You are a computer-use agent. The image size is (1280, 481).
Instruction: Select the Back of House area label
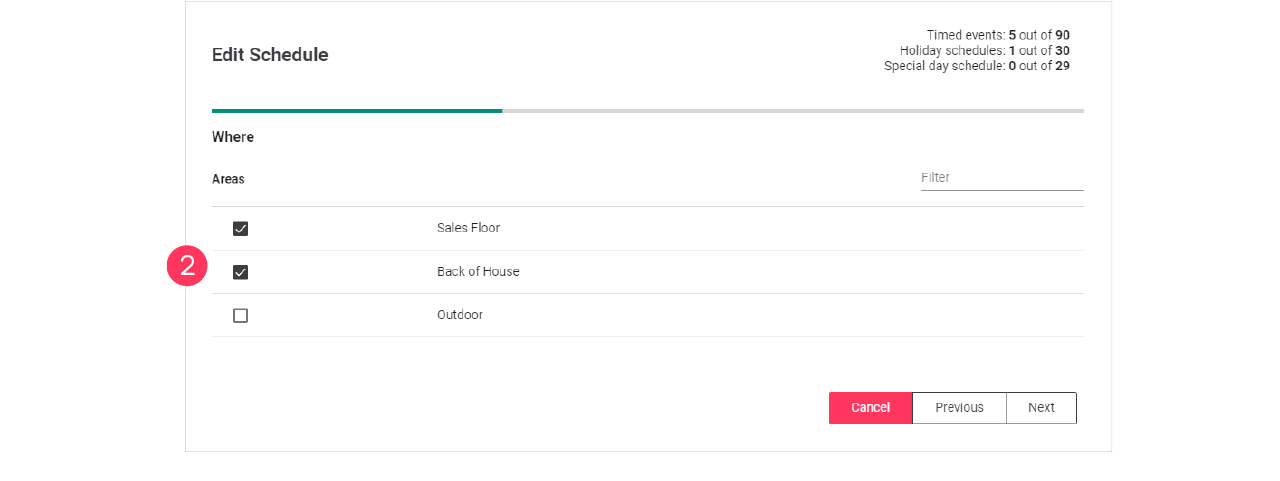click(x=478, y=272)
